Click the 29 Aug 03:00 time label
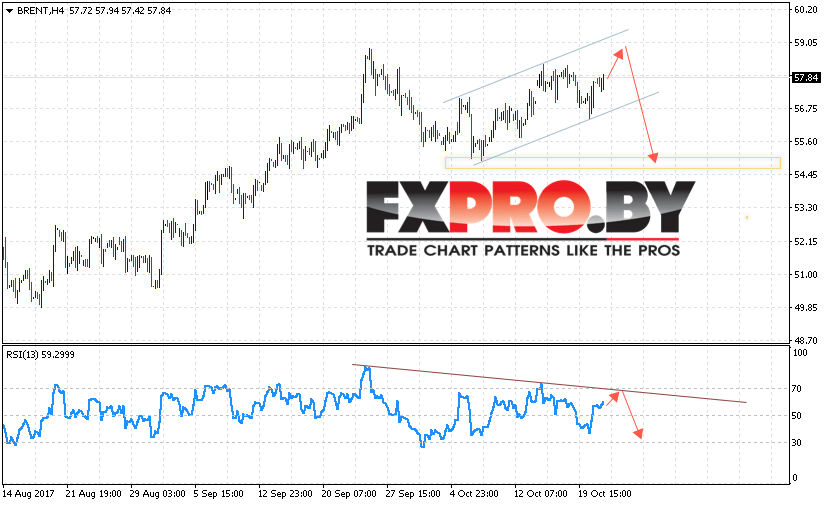This screenshot has width=829, height=505. tap(158, 494)
